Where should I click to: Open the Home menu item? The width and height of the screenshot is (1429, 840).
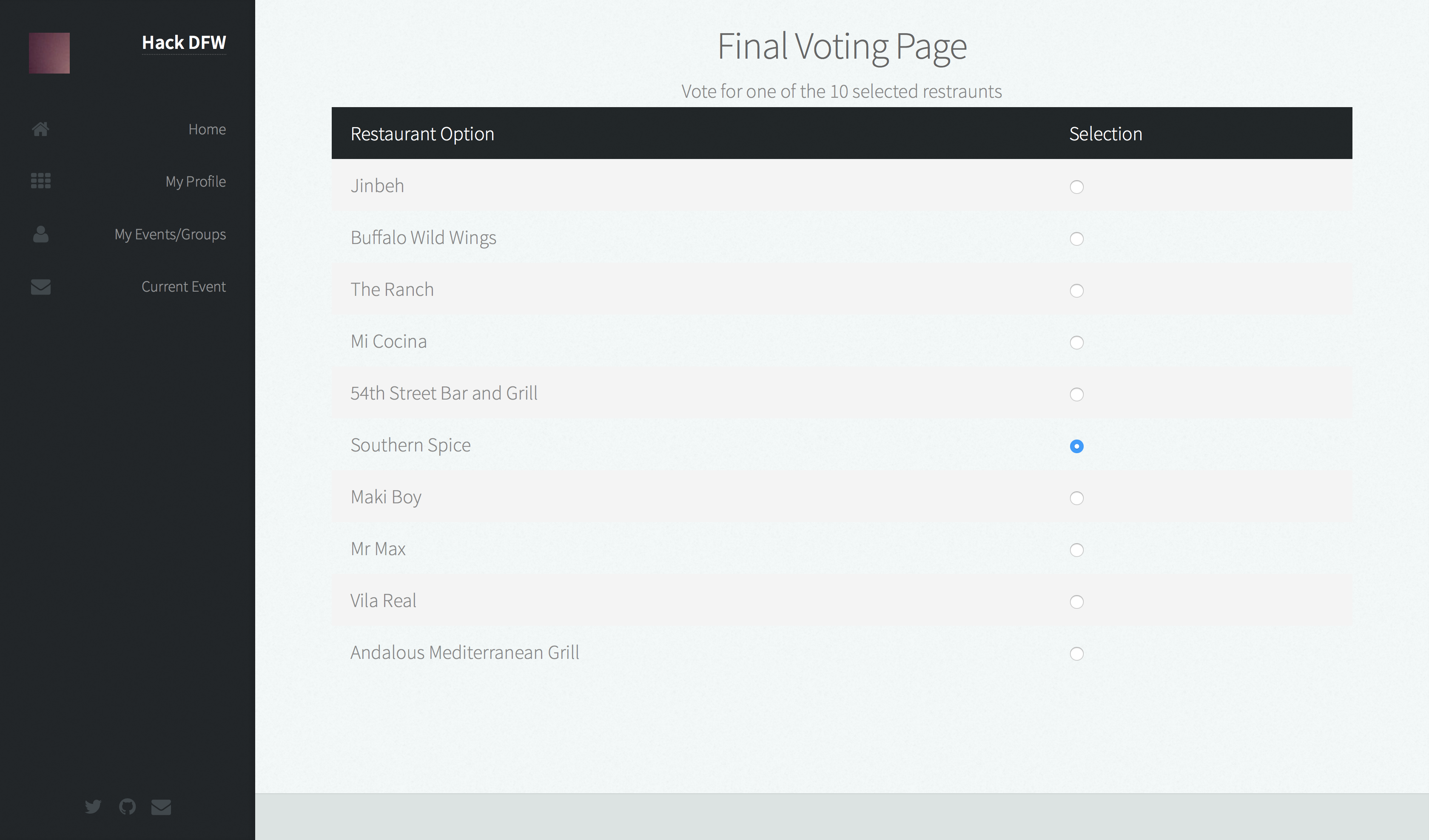(x=207, y=129)
